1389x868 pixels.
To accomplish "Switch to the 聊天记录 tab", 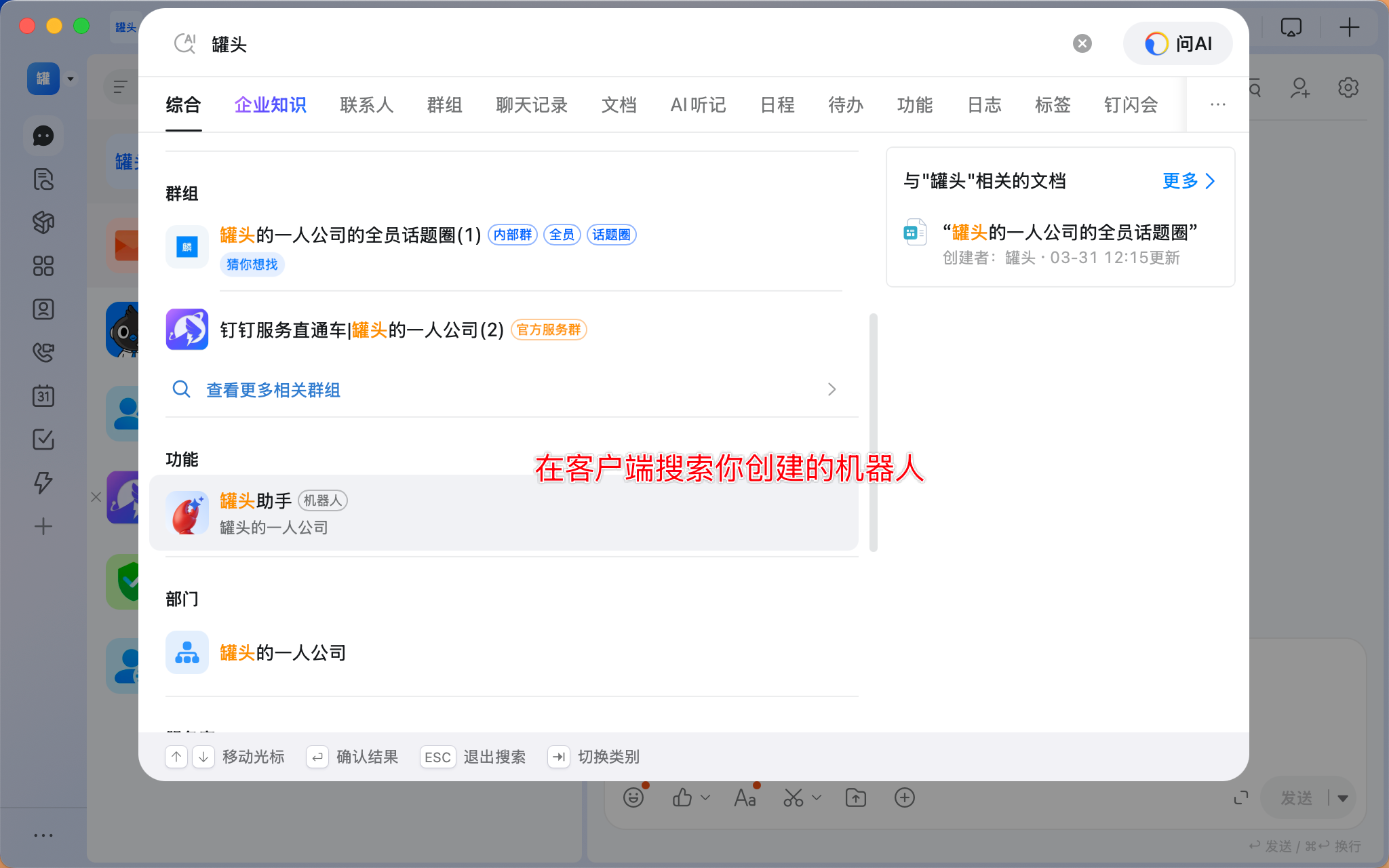I will (x=532, y=105).
